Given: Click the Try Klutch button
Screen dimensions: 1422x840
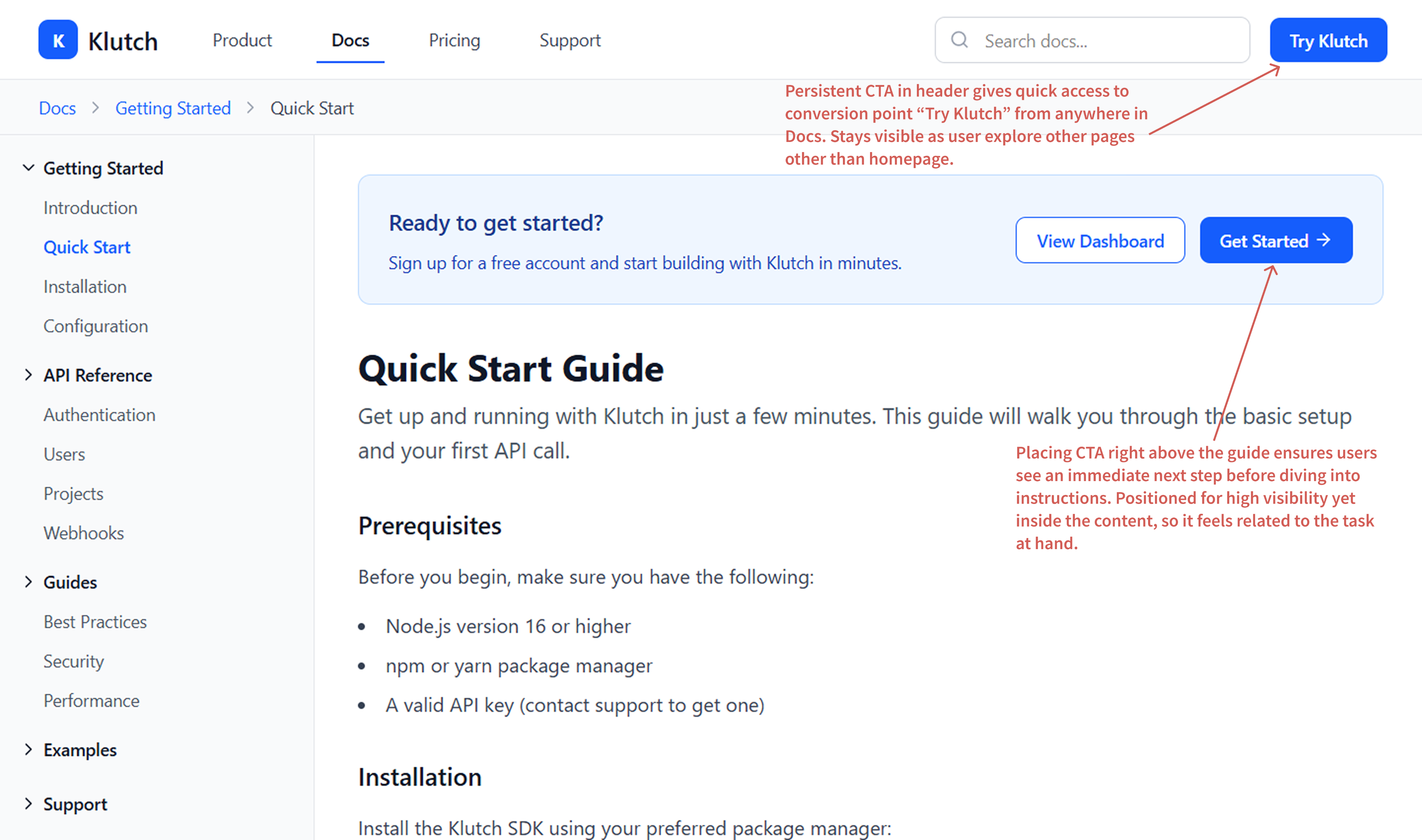Looking at the screenshot, I should [x=1328, y=40].
